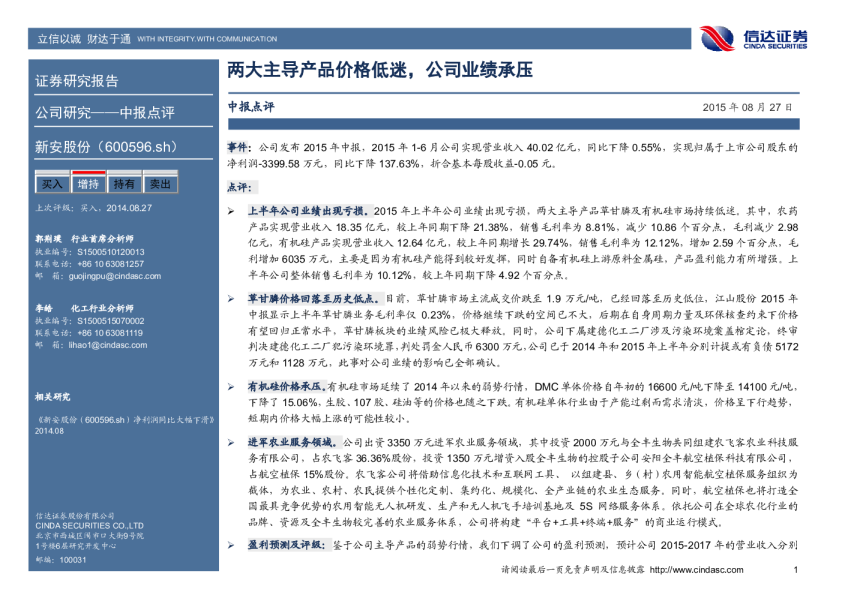Viewport: 842px width, 595px height.
Task: Click the report date 2015年08月27日
Action: pos(747,107)
